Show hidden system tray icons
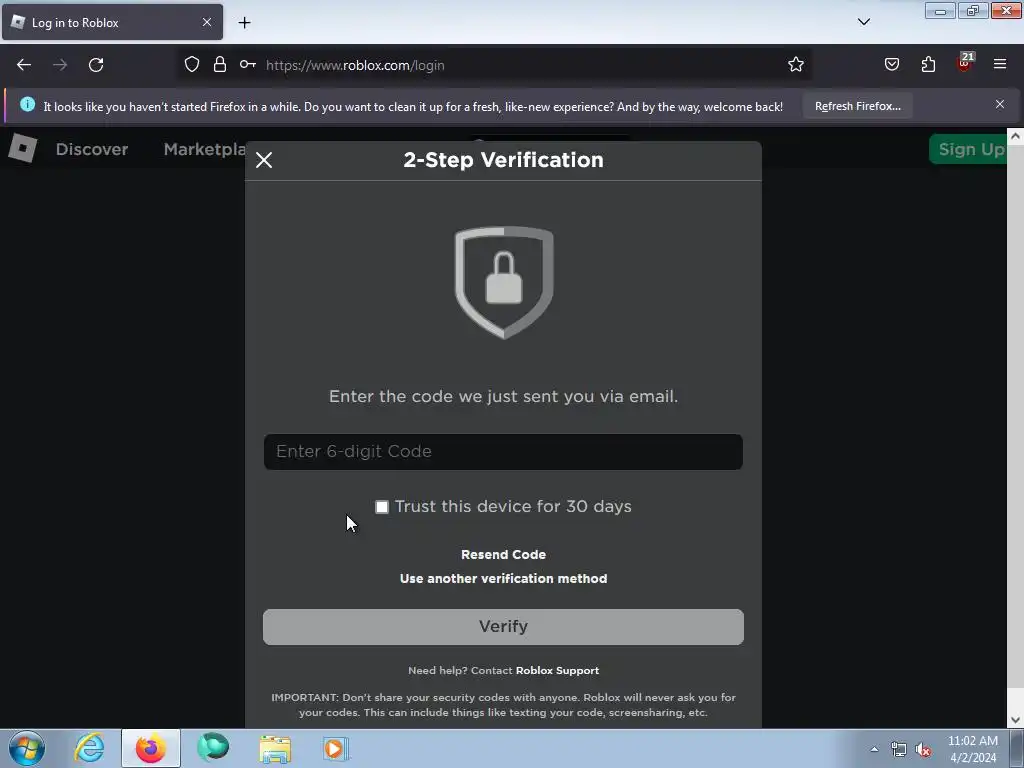 [x=874, y=749]
